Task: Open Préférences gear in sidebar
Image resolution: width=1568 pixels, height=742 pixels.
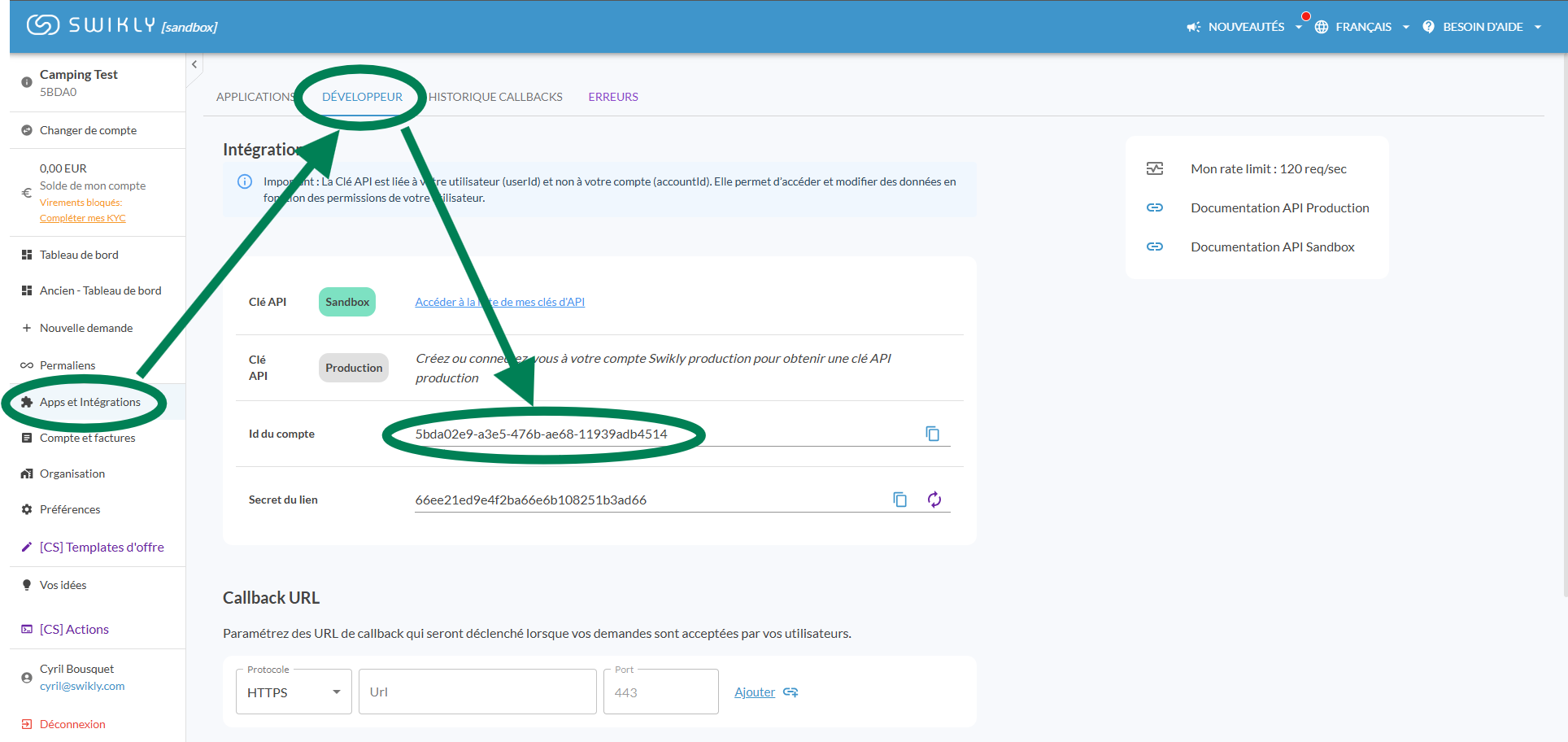Action: [x=27, y=509]
